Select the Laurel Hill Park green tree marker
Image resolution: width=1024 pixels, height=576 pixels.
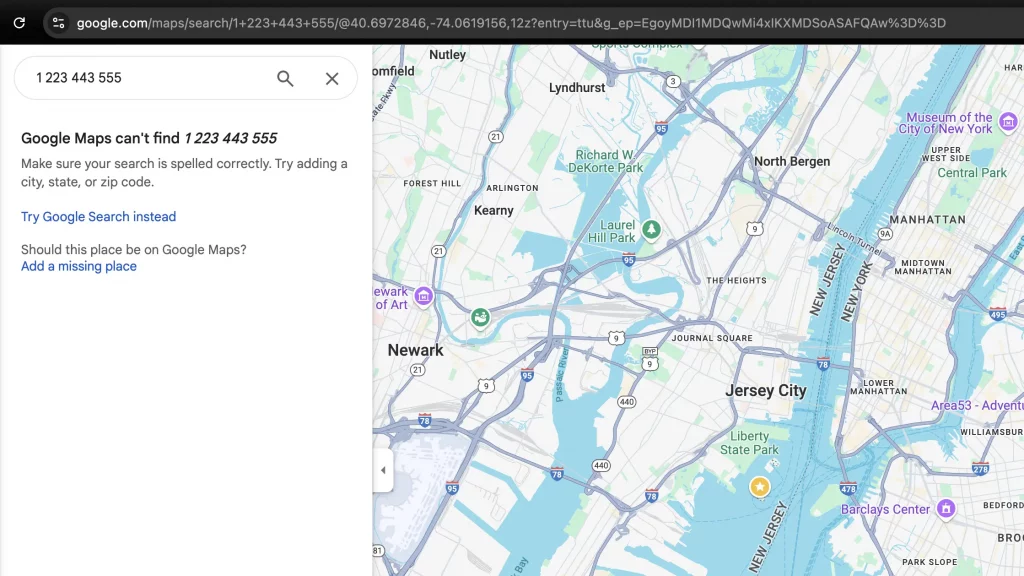pos(652,229)
